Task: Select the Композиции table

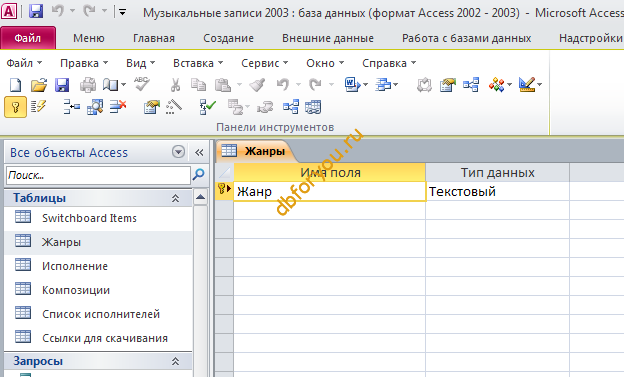Action: coord(98,290)
